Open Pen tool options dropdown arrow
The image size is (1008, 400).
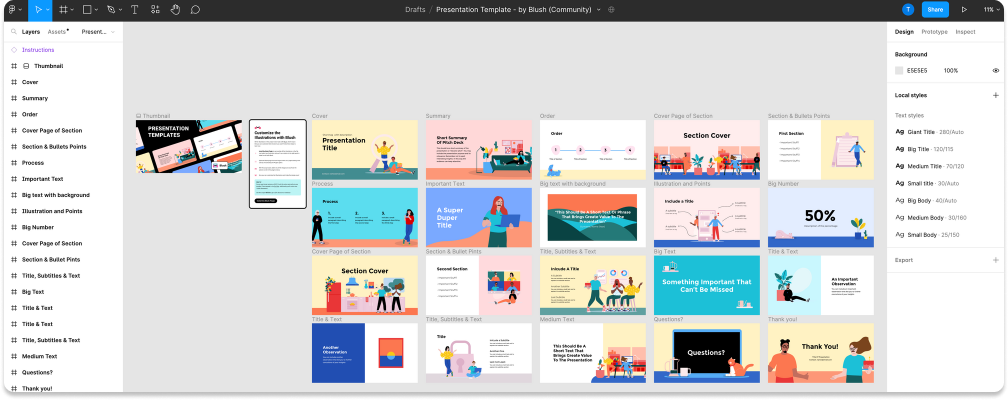pyautogui.click(x=120, y=10)
